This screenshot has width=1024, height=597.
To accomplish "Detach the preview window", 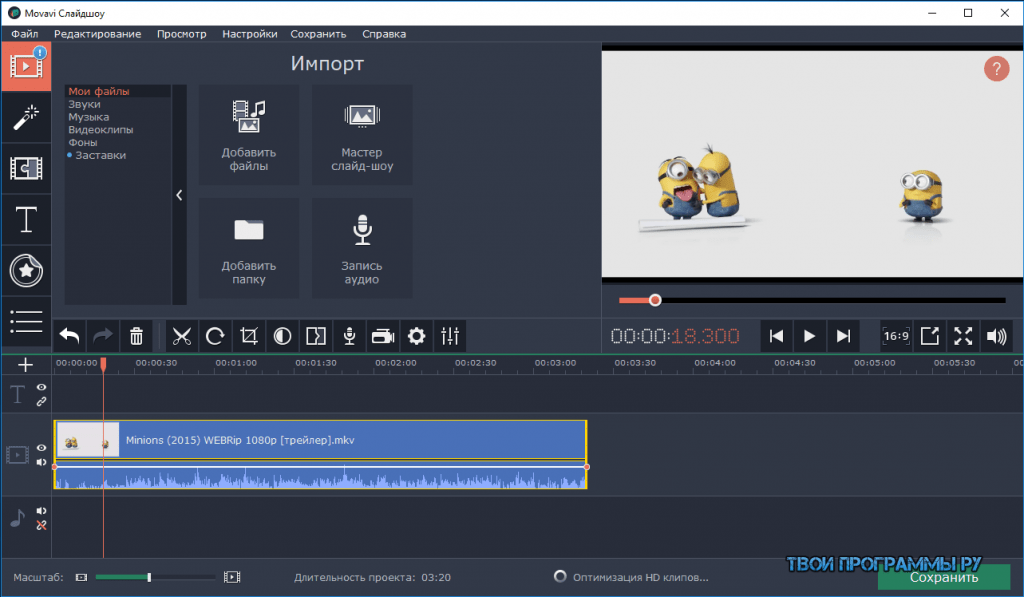I will point(929,336).
